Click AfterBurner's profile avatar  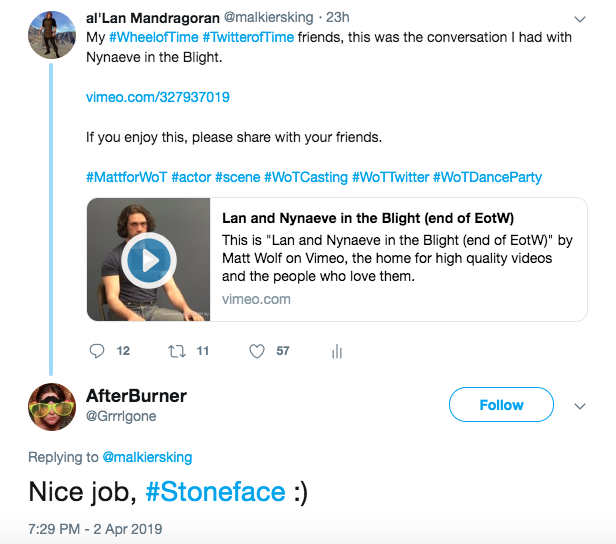(51, 405)
